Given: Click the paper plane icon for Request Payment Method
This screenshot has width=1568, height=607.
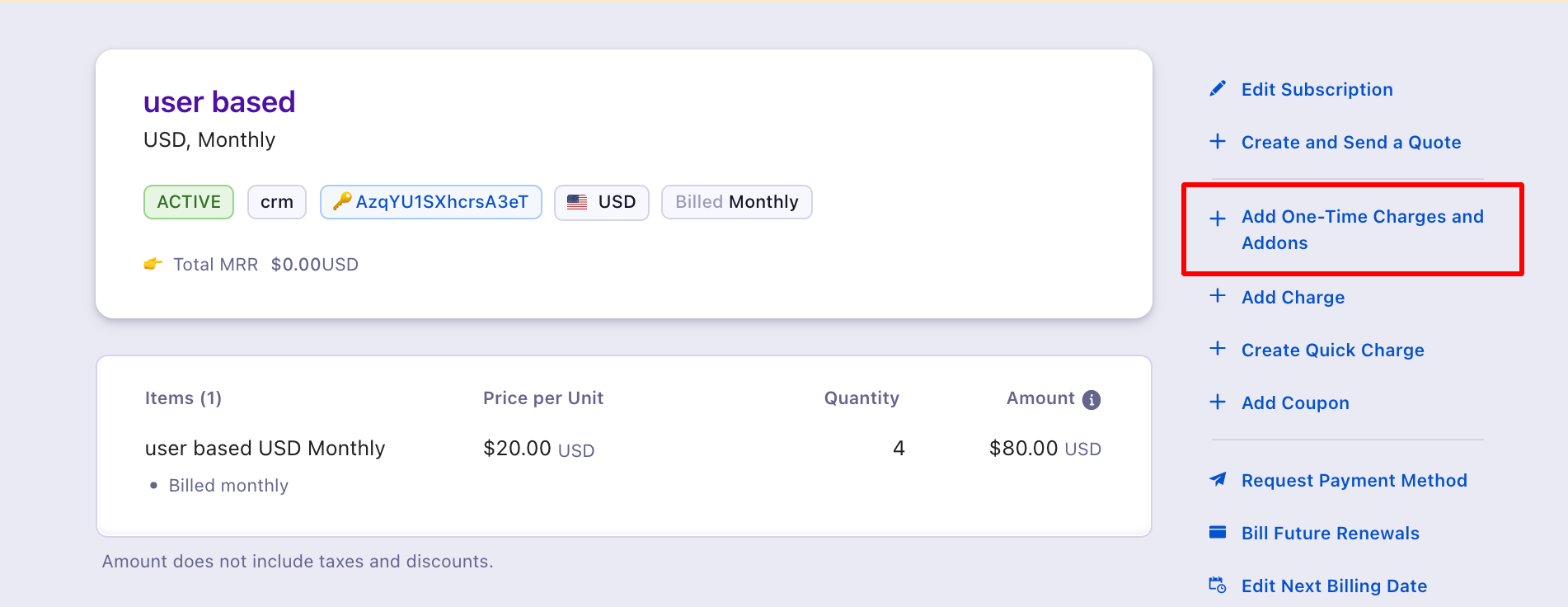Looking at the screenshot, I should [1217, 479].
